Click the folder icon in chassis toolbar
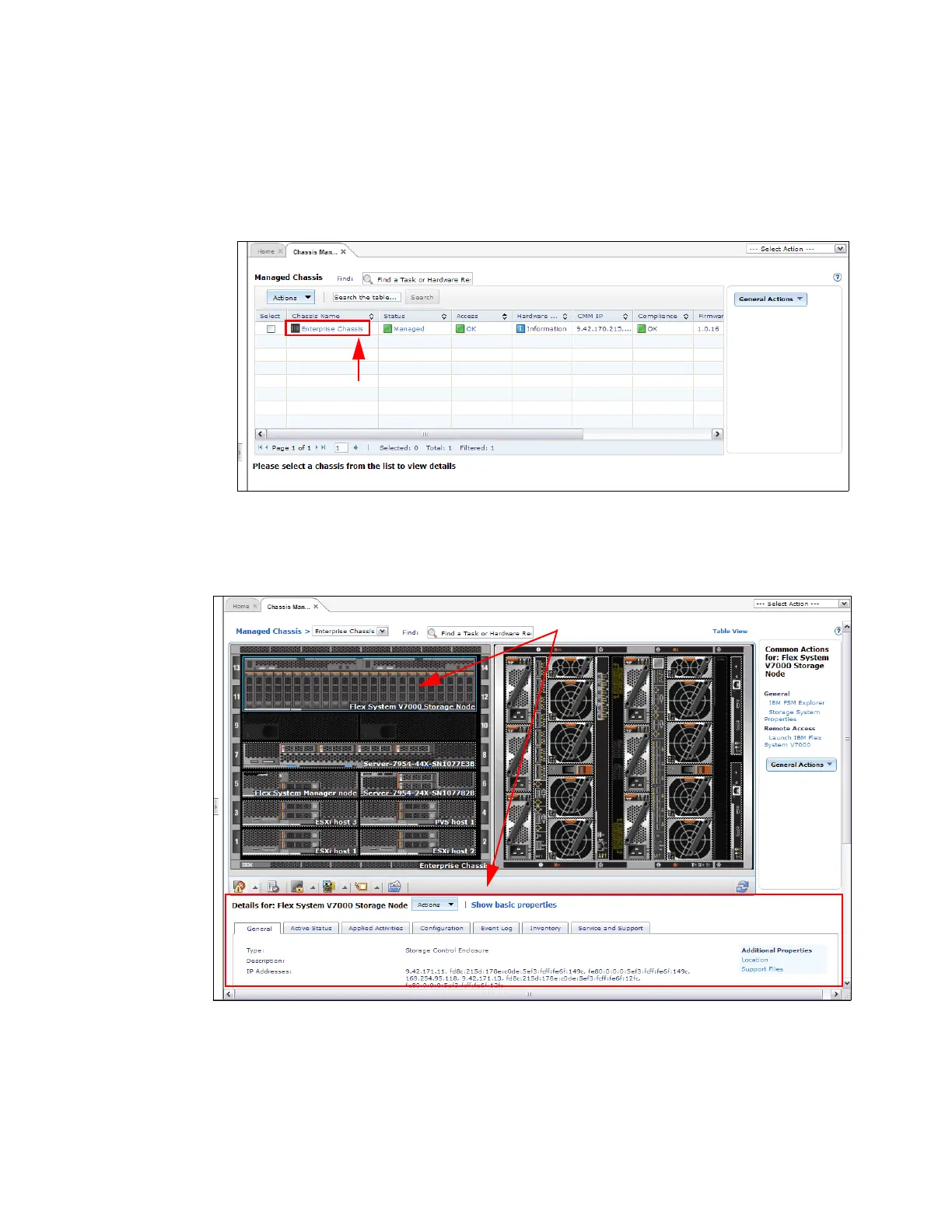952x1232 pixels. coord(394,887)
